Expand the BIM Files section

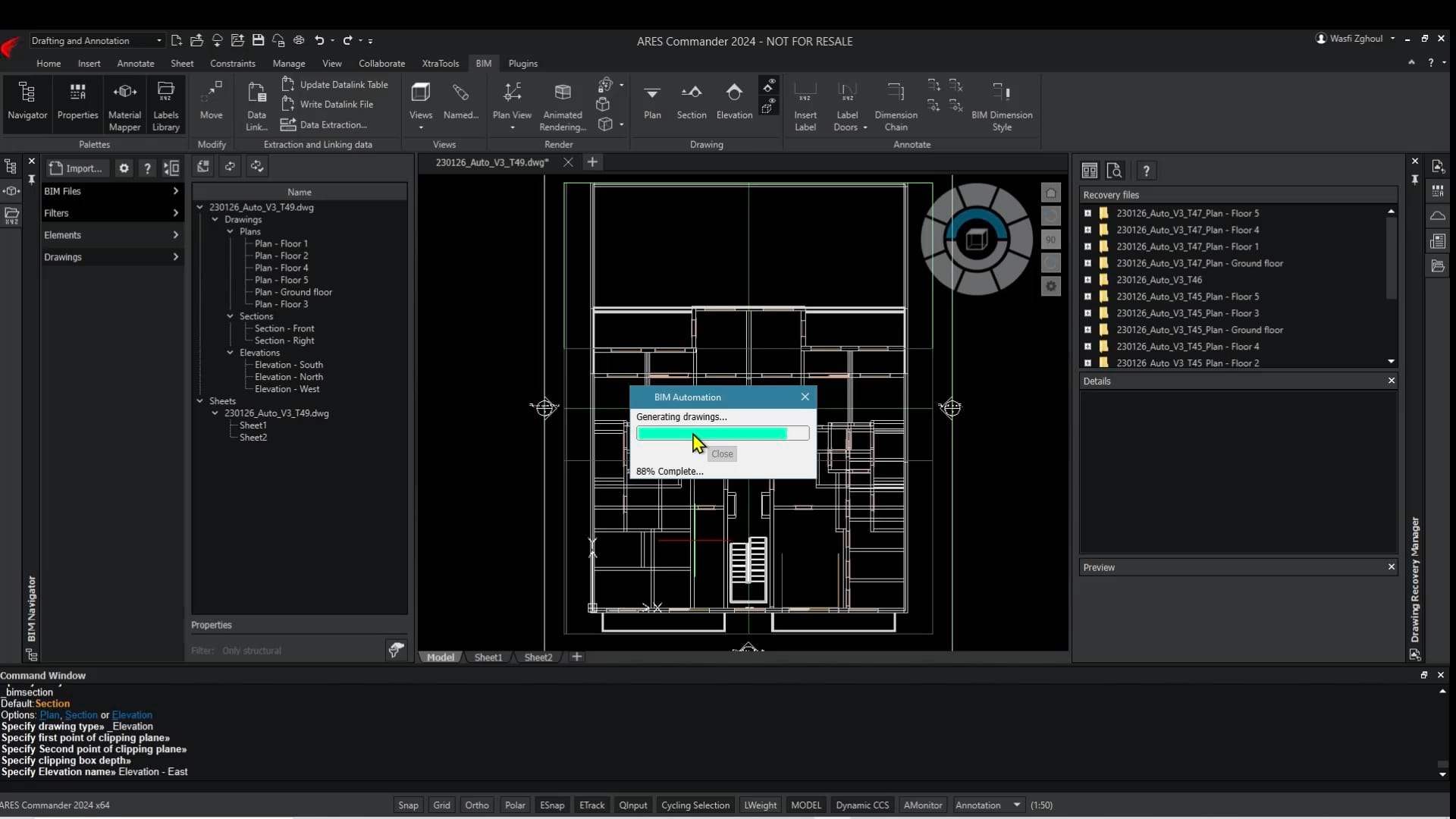(111, 191)
